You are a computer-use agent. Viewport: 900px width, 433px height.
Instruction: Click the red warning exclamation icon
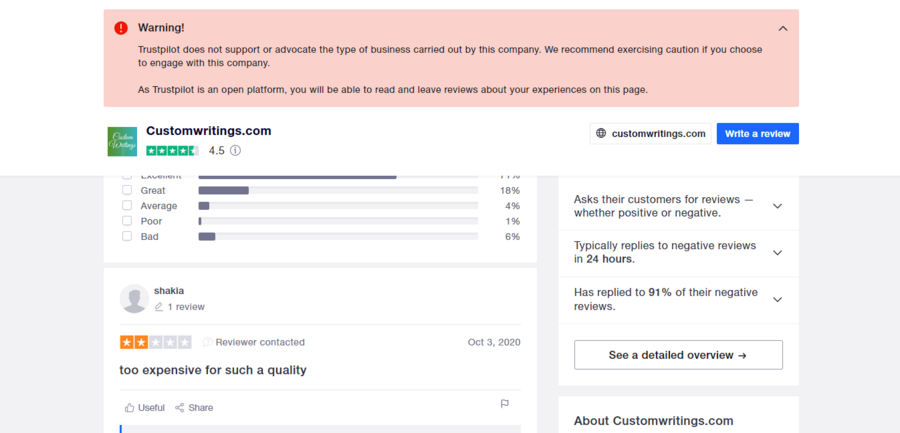(121, 28)
